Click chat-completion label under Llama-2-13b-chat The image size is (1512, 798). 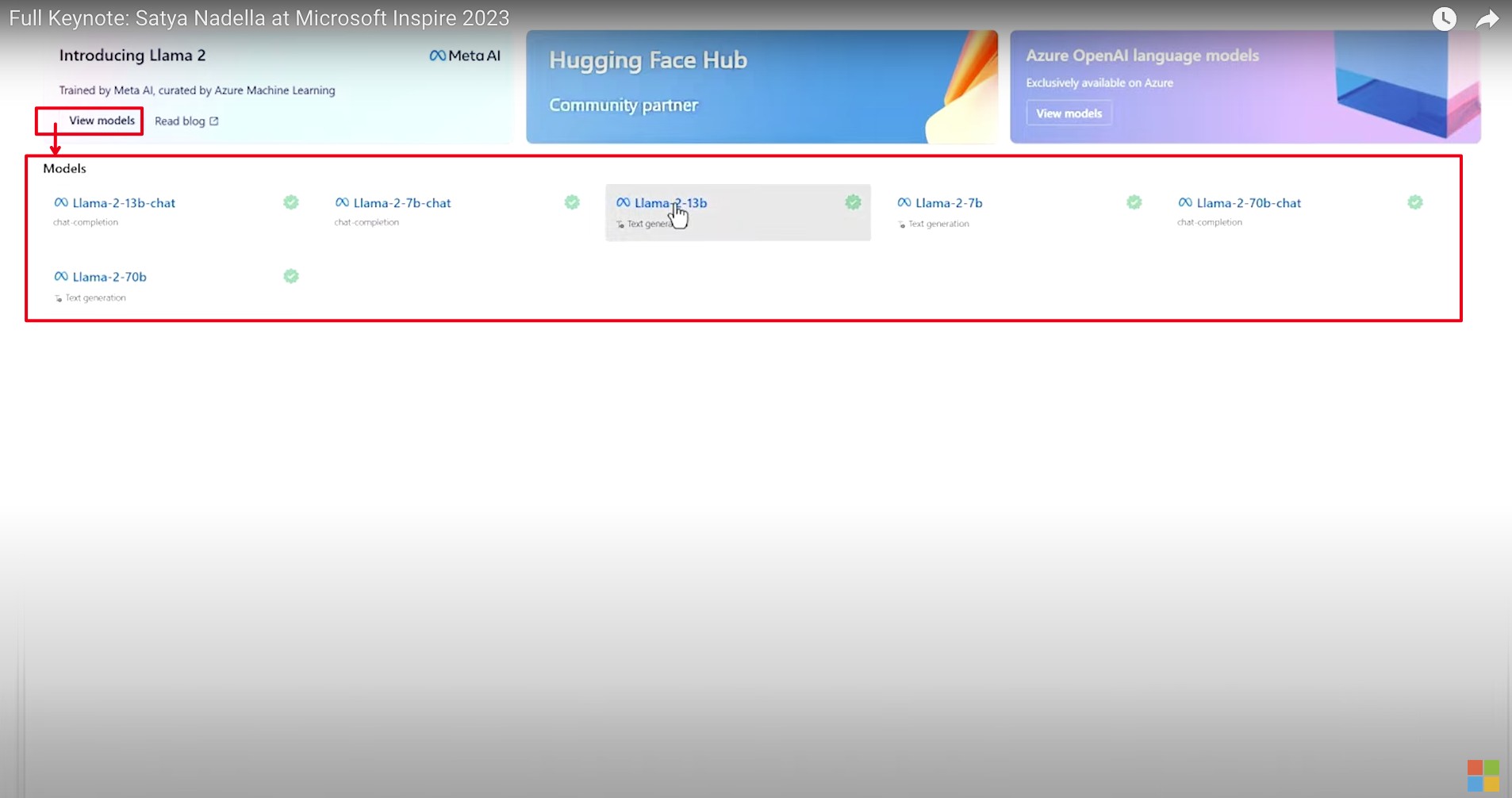86,222
